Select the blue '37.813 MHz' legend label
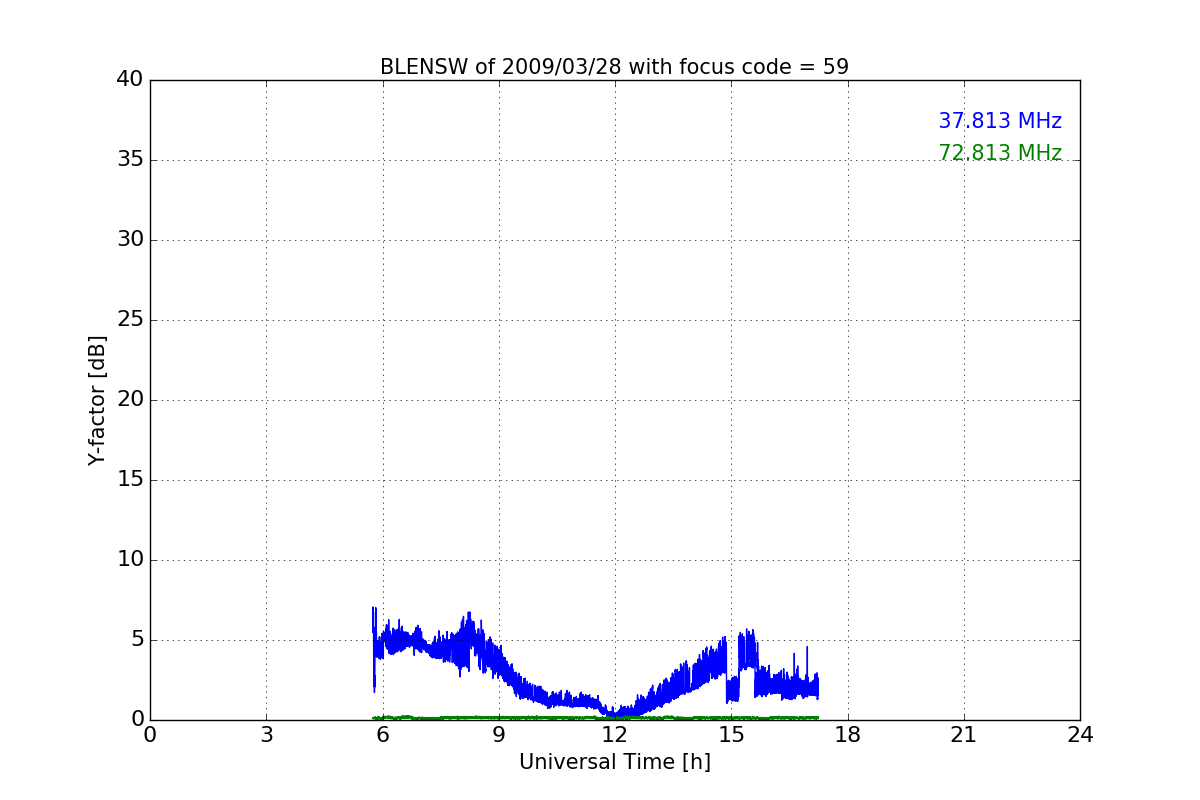 click(x=1000, y=121)
